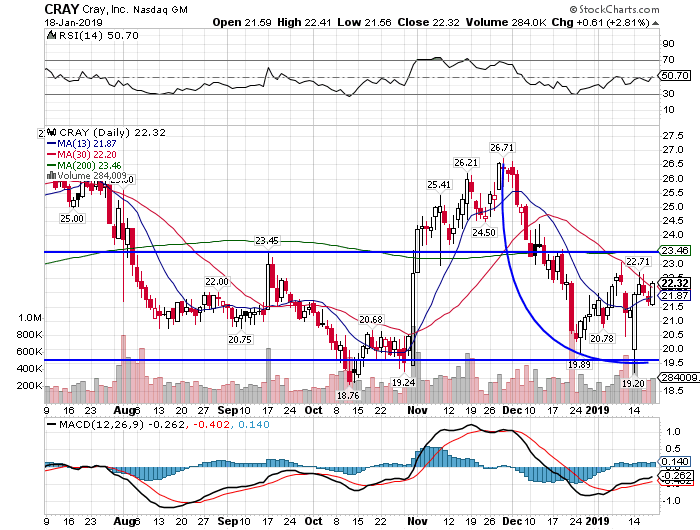Click the 25.41 price label
Screen dimensions: 700x530
(439, 184)
